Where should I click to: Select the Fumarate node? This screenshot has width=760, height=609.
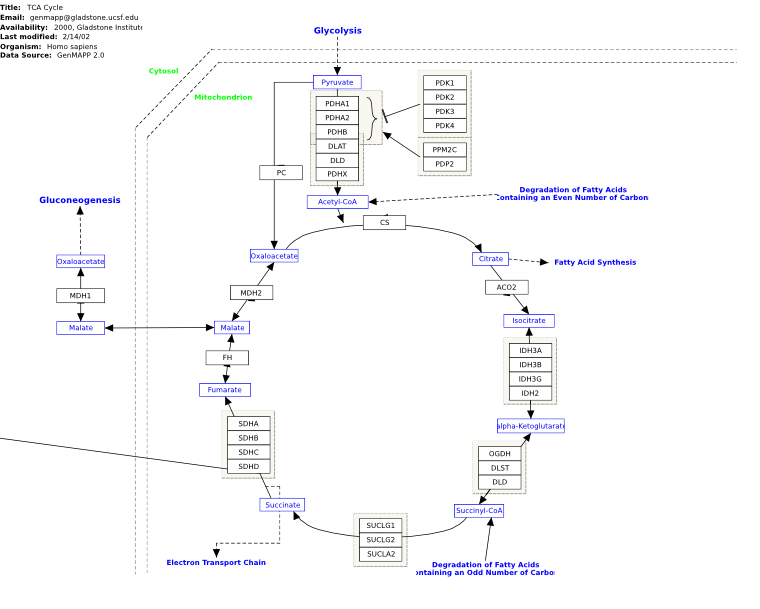click(x=225, y=390)
